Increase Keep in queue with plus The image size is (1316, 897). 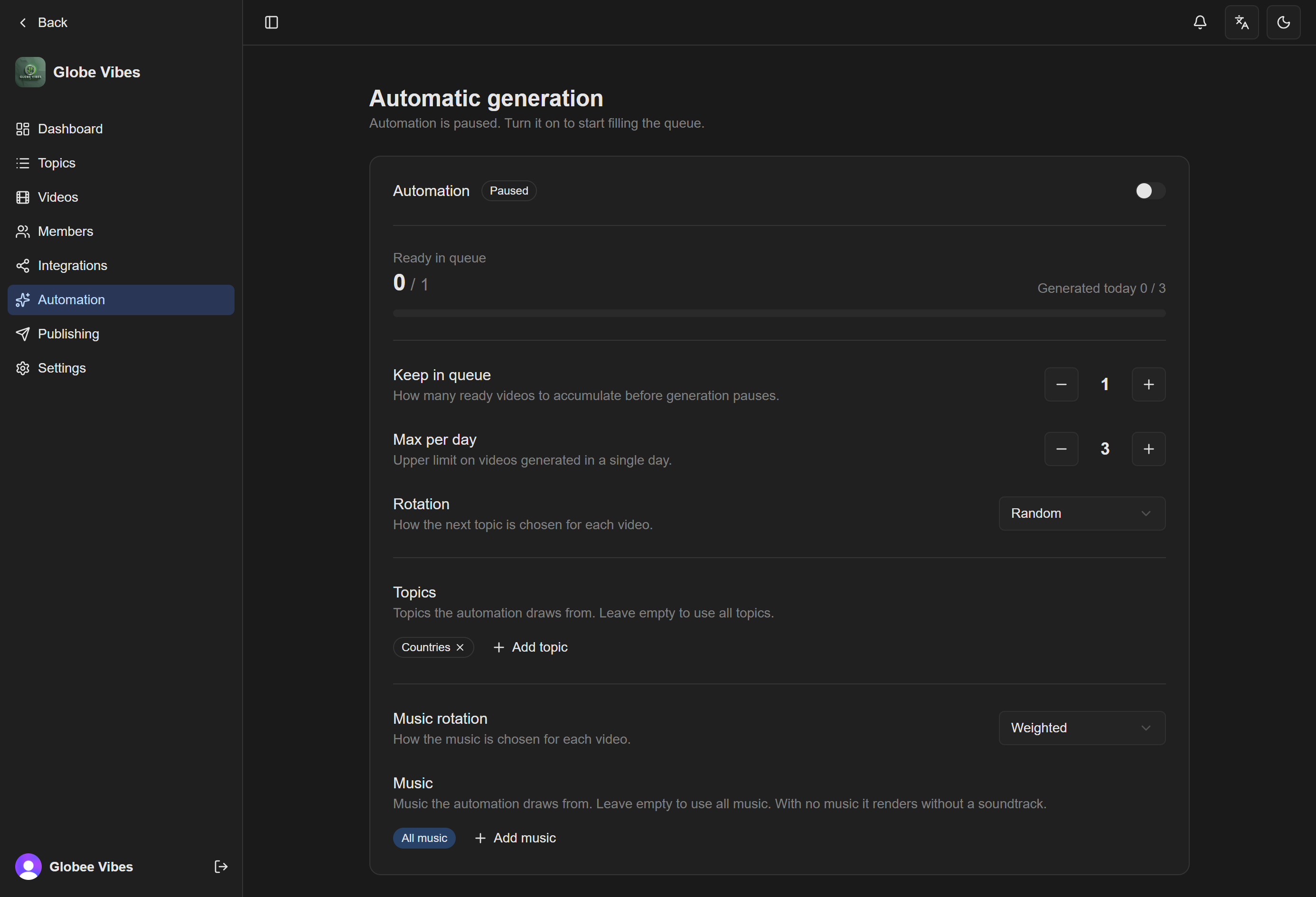point(1148,384)
